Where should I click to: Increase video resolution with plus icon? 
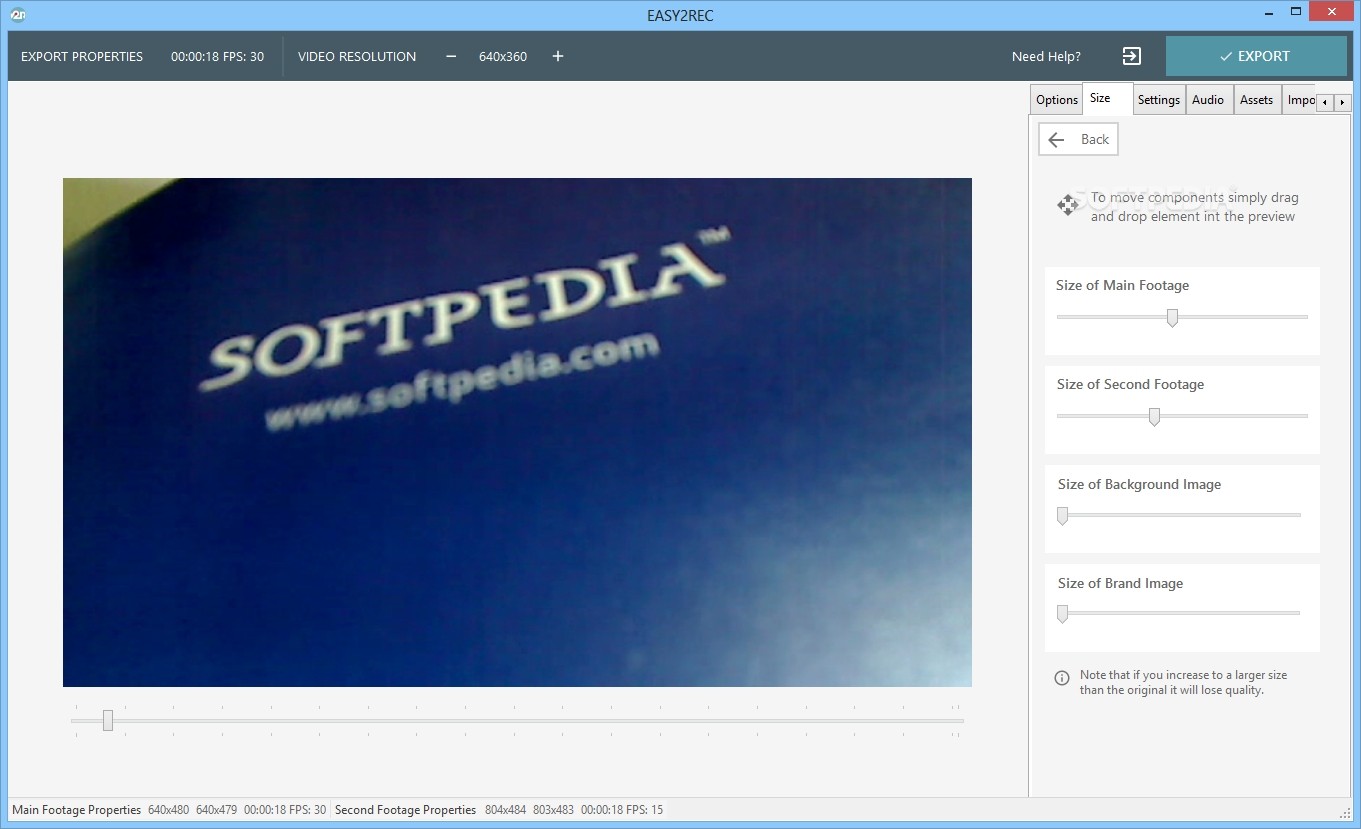click(558, 56)
